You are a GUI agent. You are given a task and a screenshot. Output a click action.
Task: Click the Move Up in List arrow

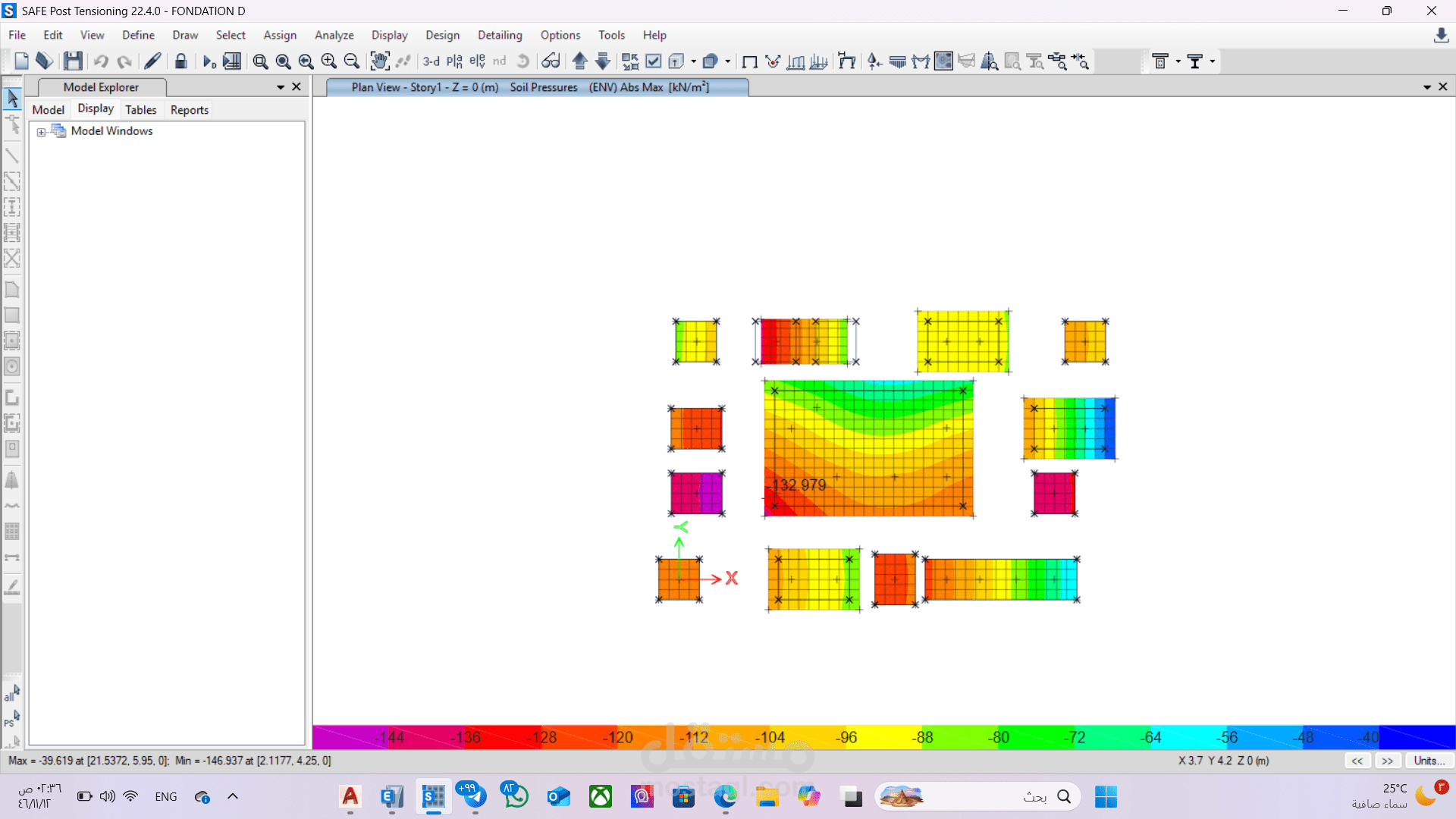(580, 61)
